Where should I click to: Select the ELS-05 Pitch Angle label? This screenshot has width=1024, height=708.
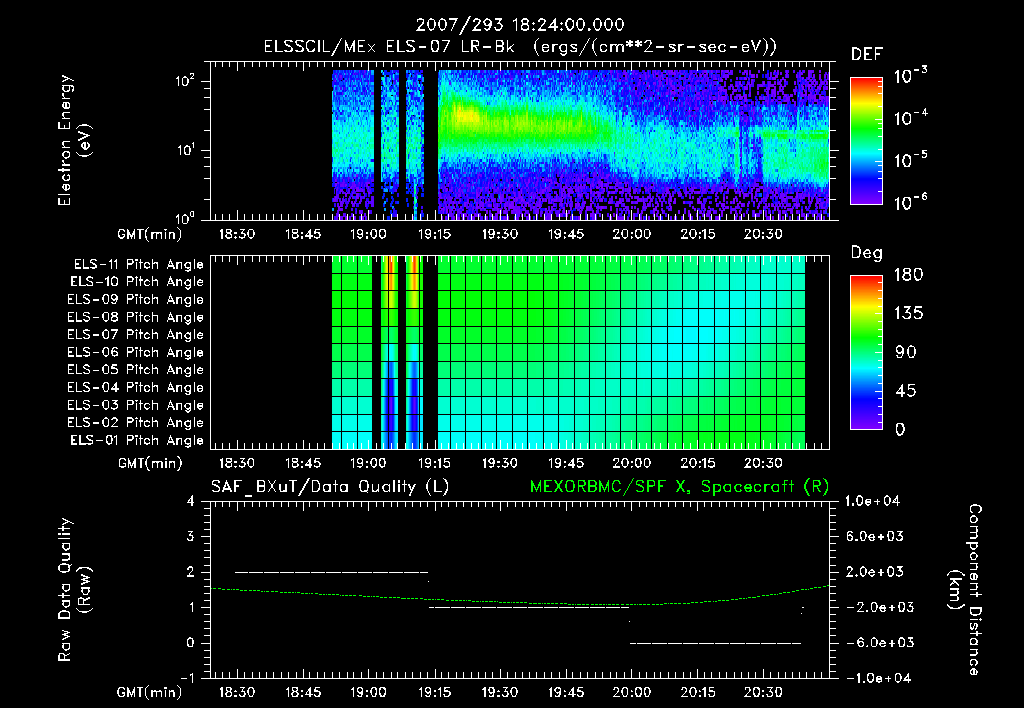pyautogui.click(x=136, y=370)
